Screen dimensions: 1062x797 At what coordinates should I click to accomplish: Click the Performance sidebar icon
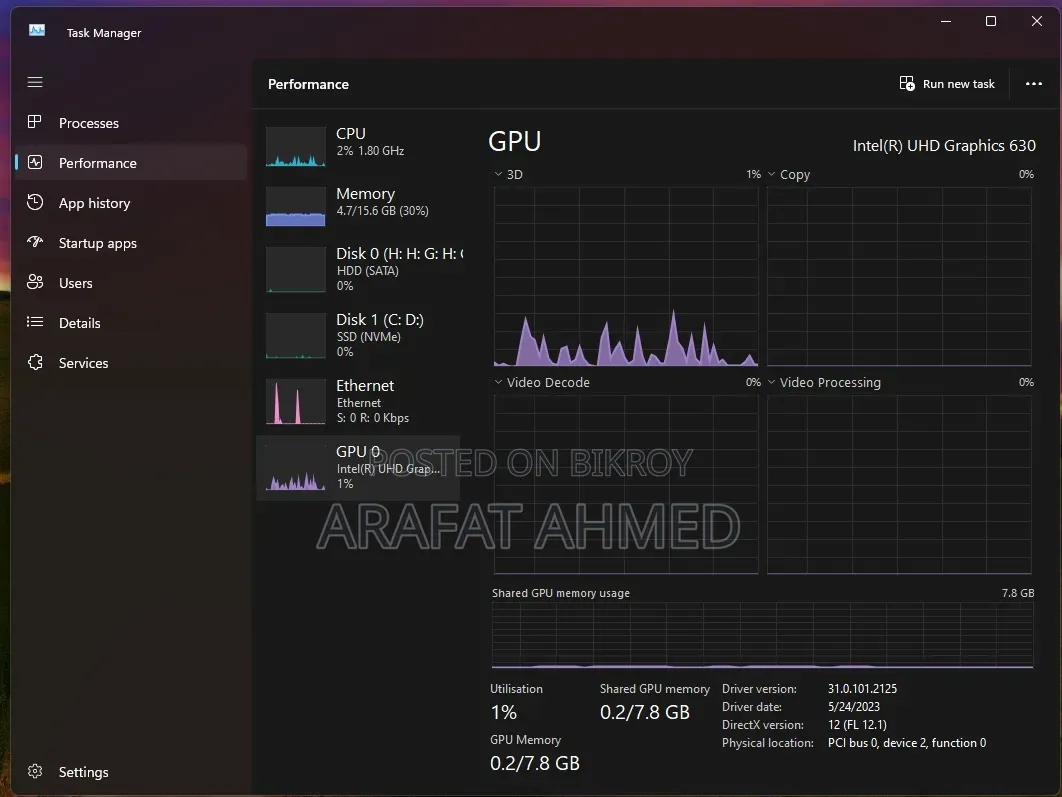(x=35, y=163)
